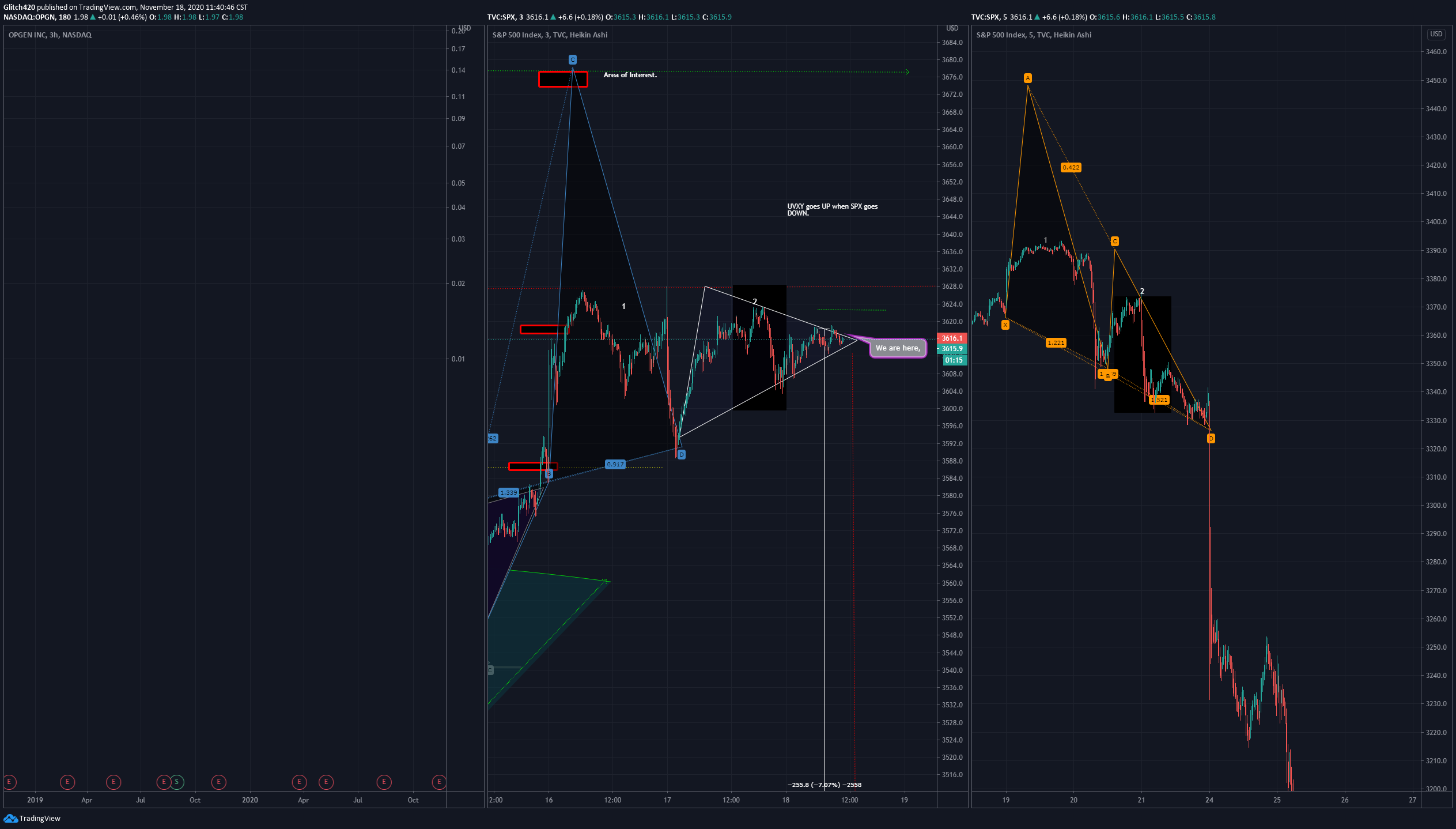Click the USD label on middle chart axis

click(x=952, y=28)
